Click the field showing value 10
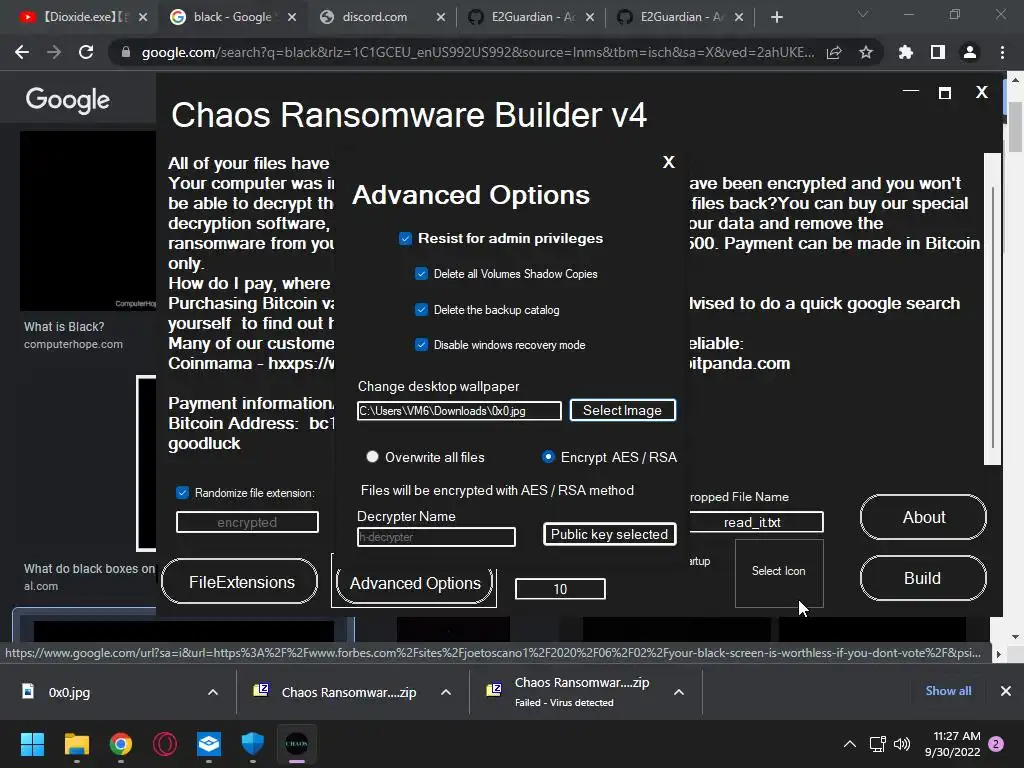This screenshot has width=1024, height=768. 560,589
